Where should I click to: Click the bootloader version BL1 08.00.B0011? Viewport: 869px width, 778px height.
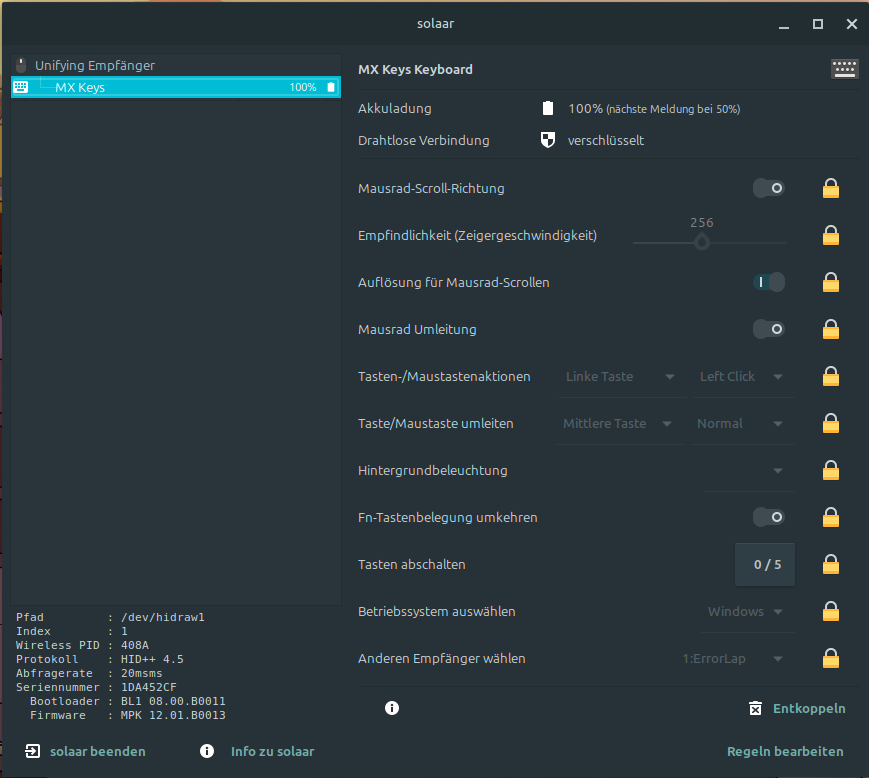coord(173,702)
